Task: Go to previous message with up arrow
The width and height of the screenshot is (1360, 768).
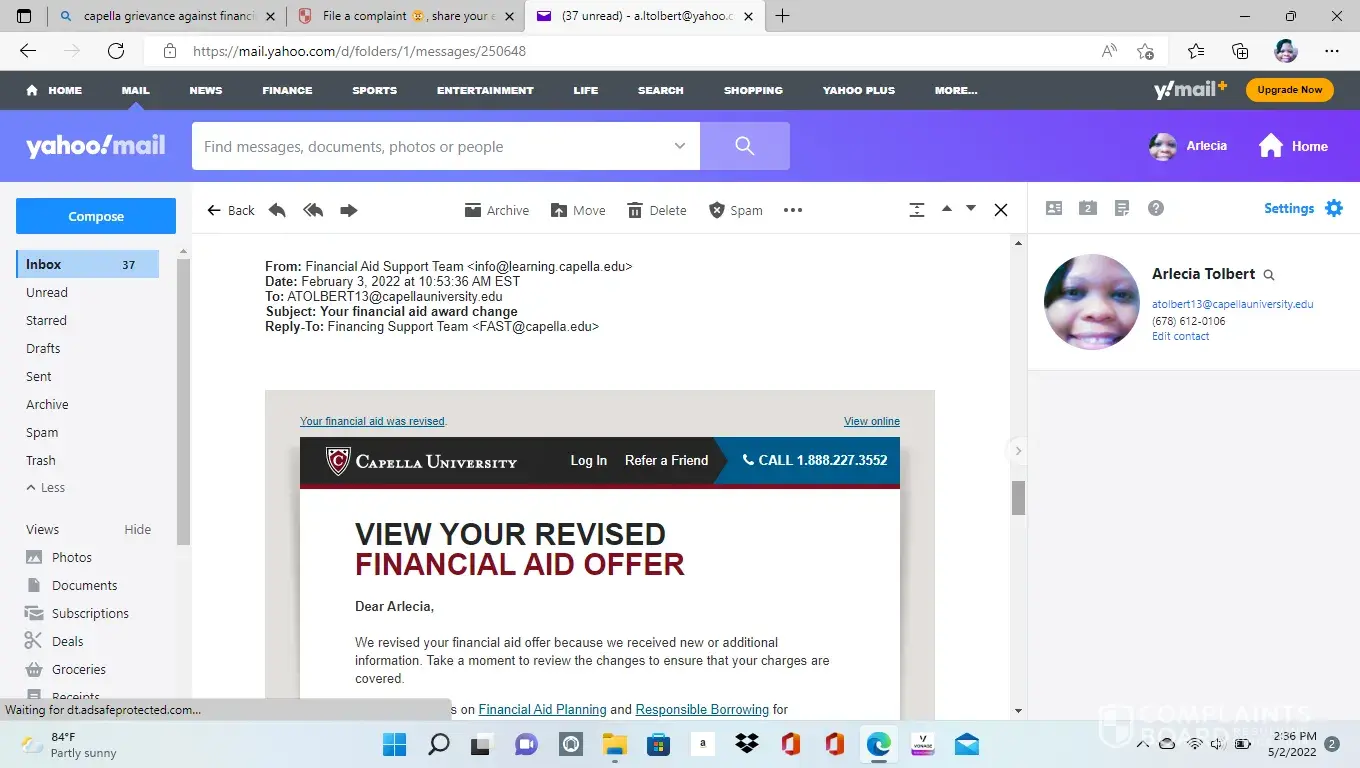Action: pos(947,209)
